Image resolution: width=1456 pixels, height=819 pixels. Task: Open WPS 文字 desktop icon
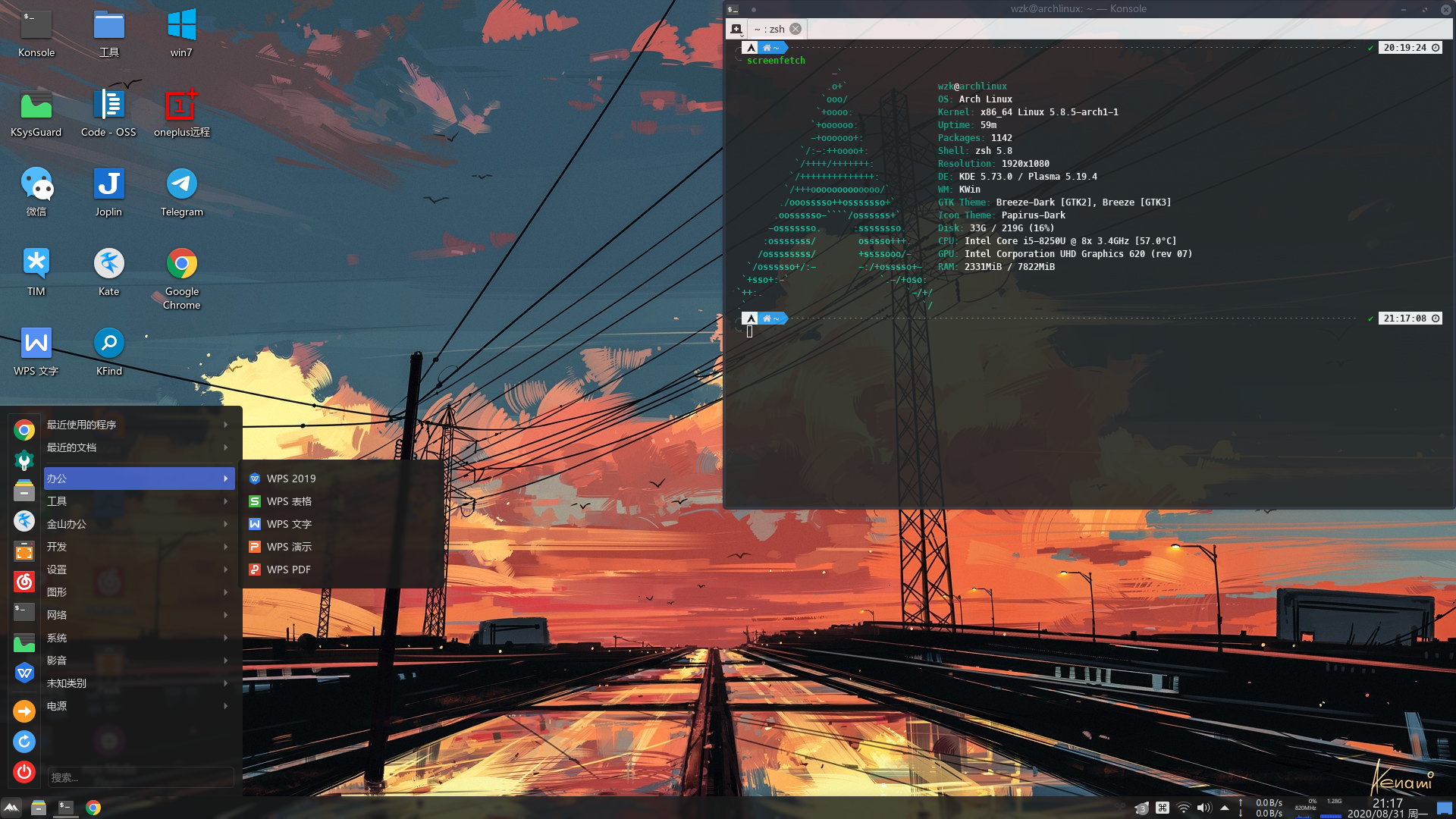[x=36, y=352]
